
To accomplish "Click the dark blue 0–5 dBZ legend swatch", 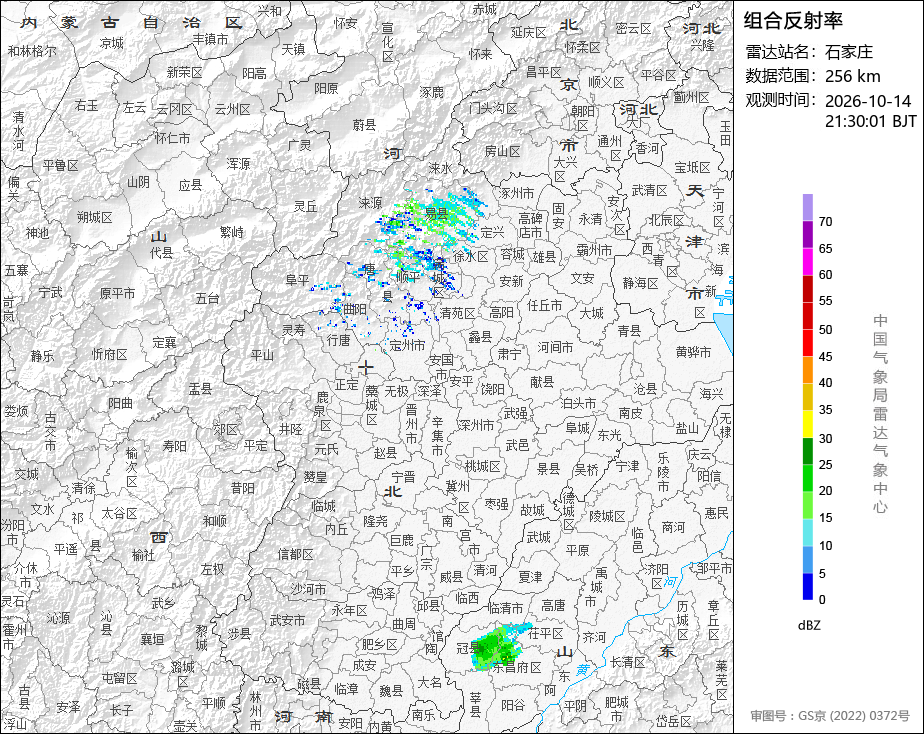I will pyautogui.click(x=808, y=587).
